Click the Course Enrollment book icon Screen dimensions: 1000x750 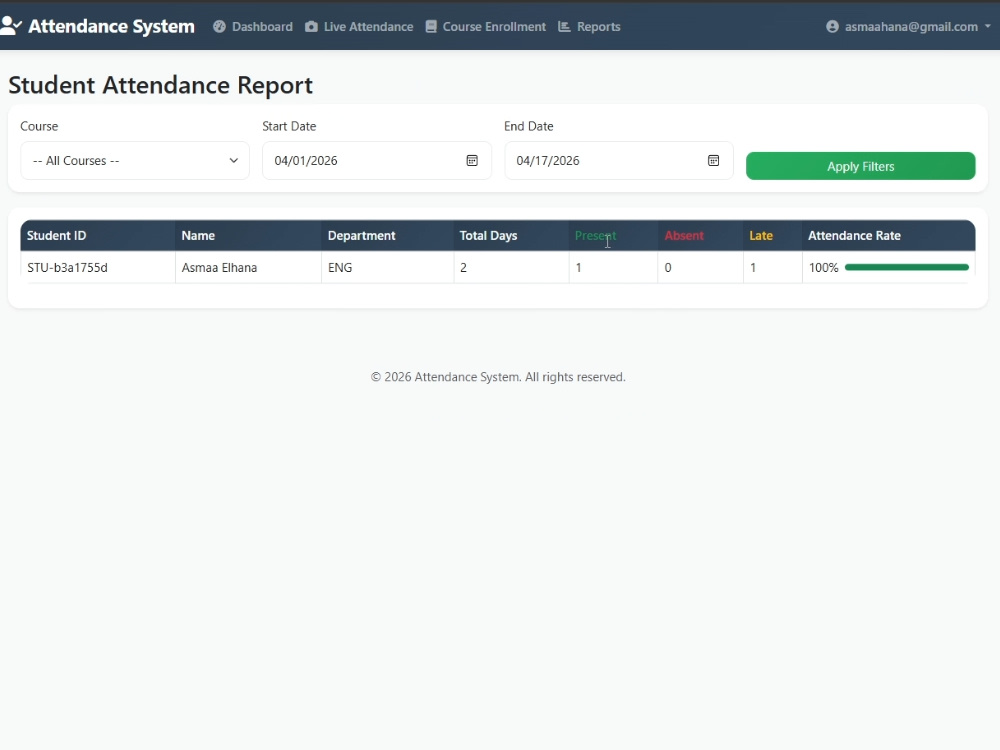431,27
